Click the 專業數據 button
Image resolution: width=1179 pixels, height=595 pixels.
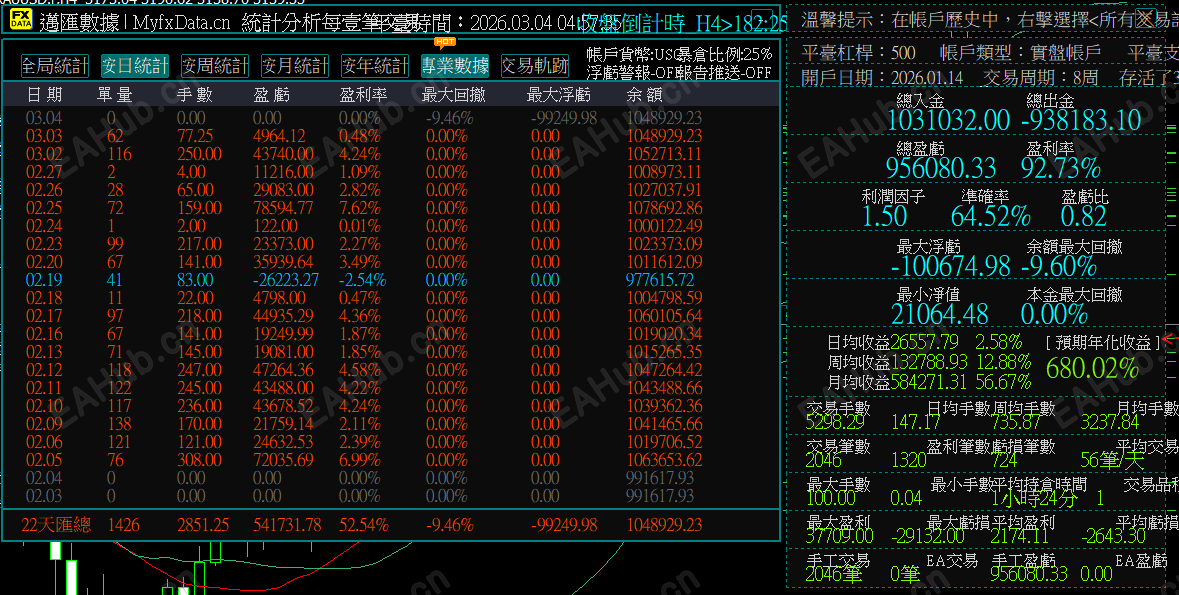pyautogui.click(x=454, y=64)
